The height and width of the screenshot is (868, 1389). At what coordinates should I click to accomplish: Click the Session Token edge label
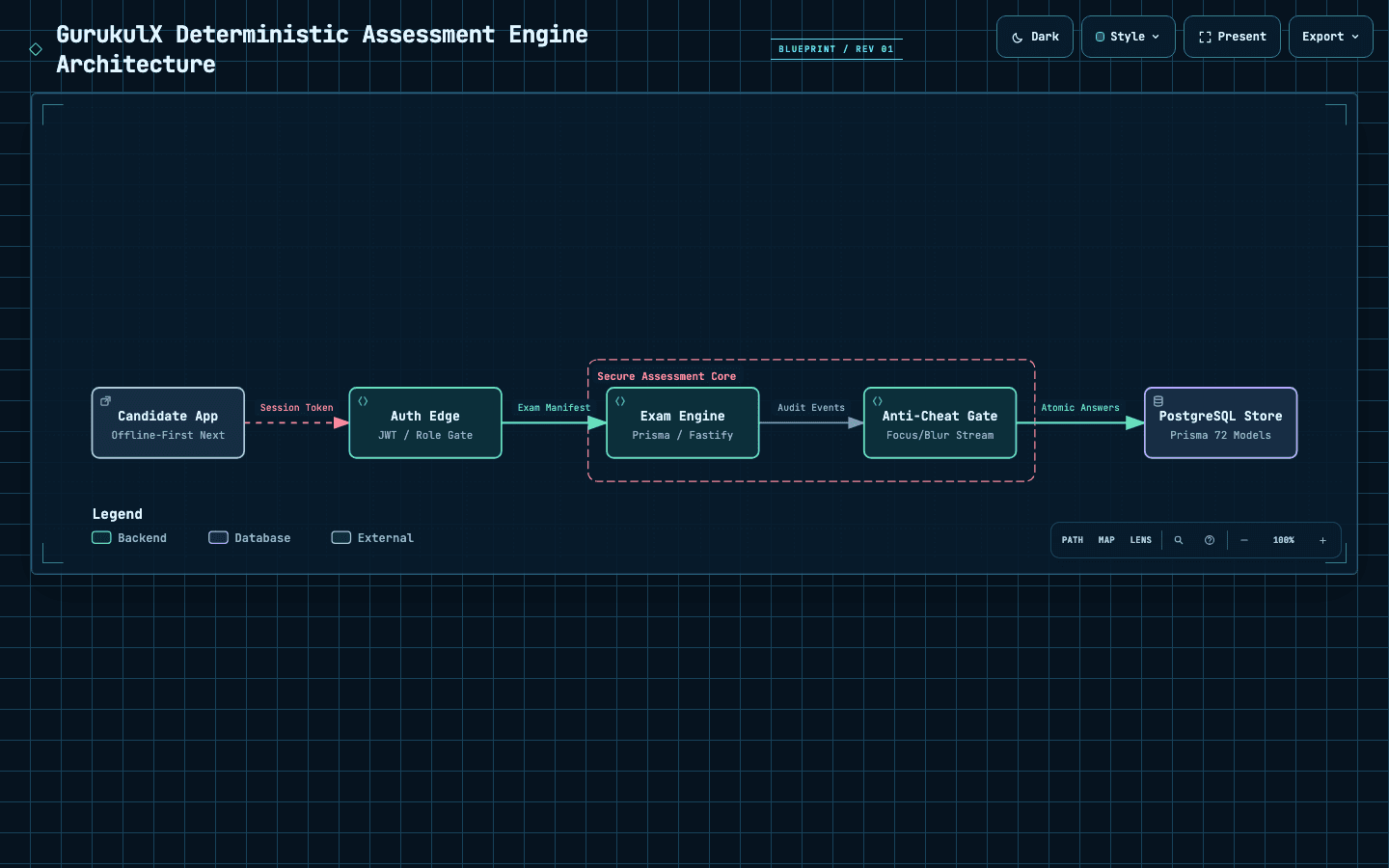296,408
